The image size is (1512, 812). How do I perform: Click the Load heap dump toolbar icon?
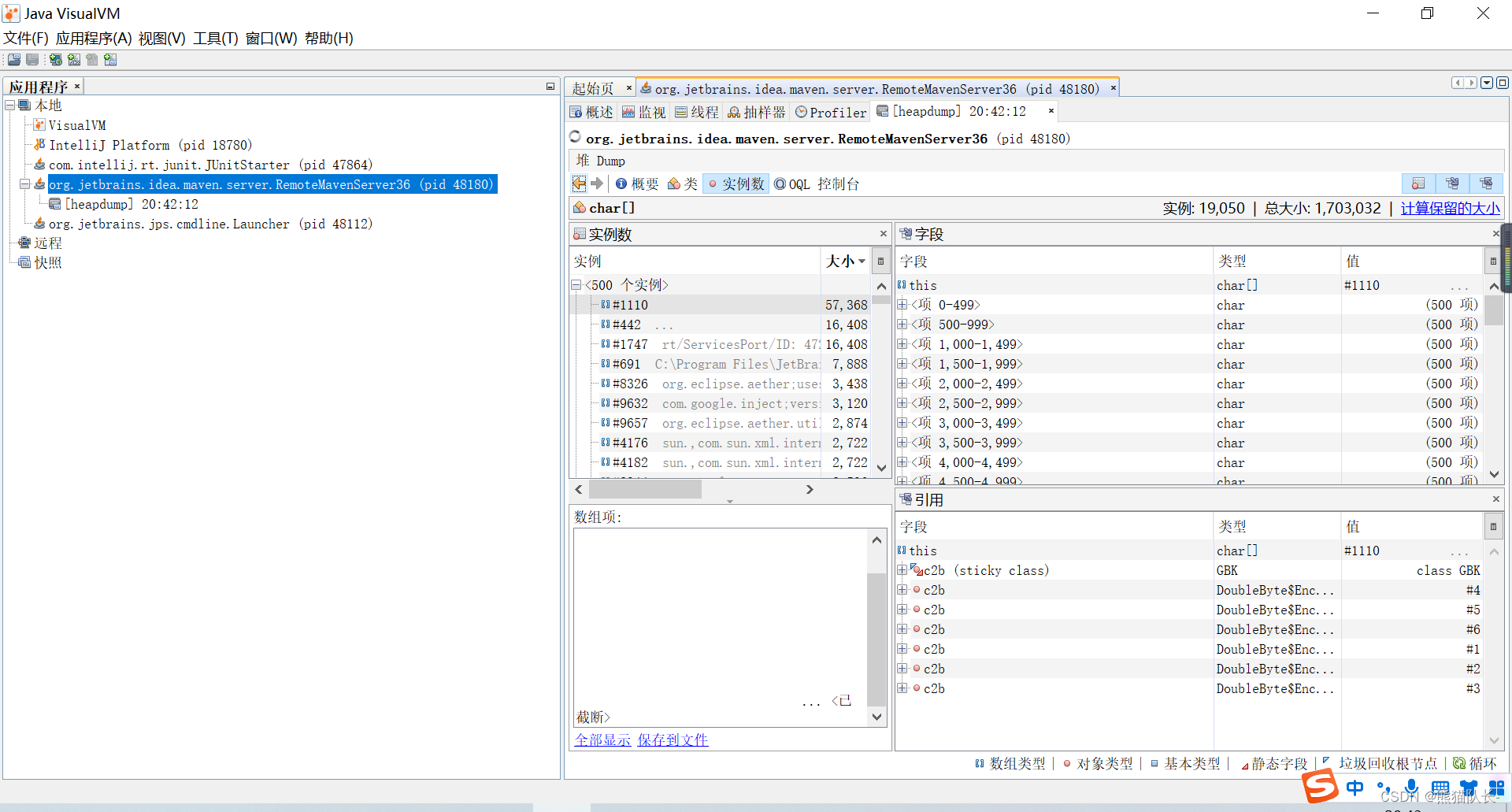pos(14,60)
